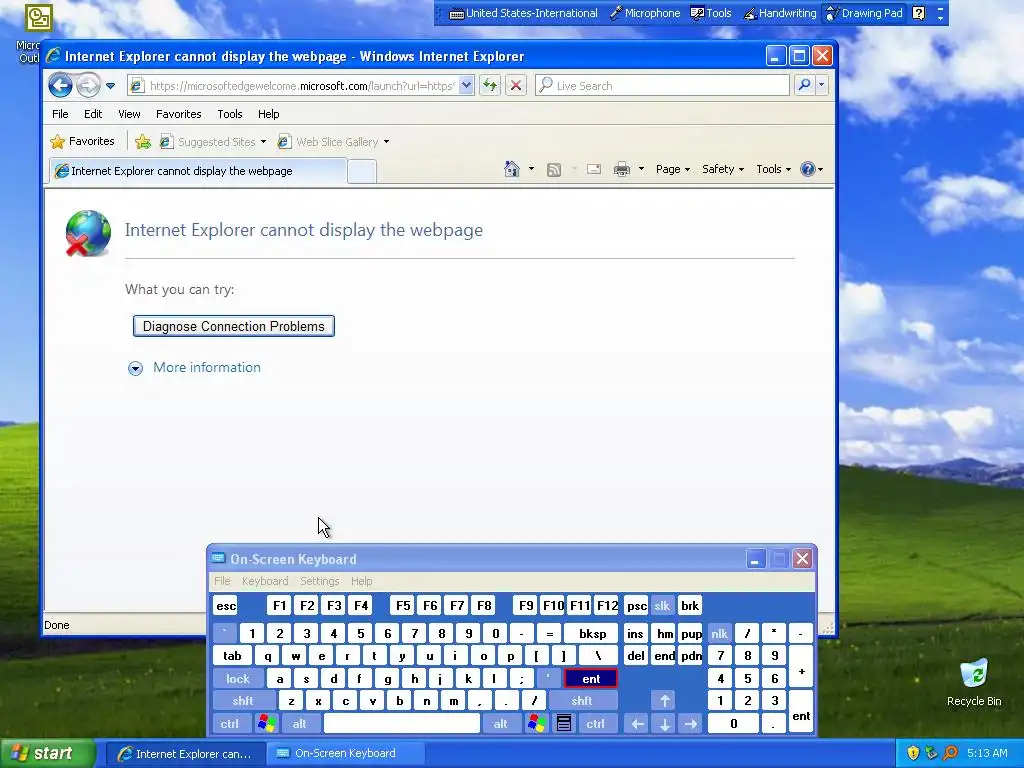This screenshot has width=1024, height=768.
Task: Open the Print options dropdown arrow
Action: pyautogui.click(x=641, y=169)
